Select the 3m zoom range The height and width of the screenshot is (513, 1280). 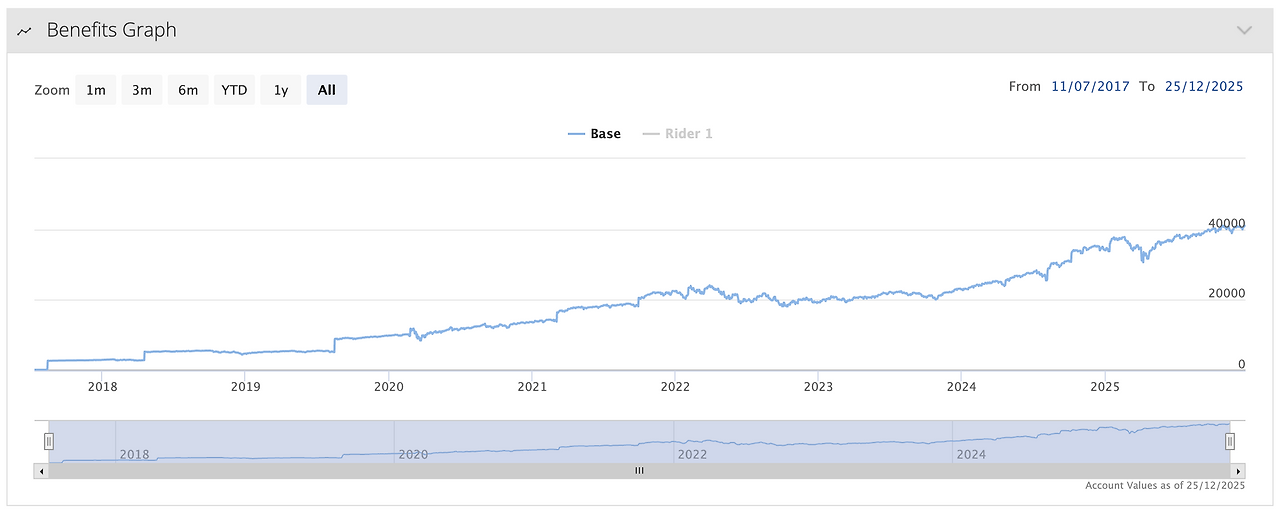142,90
